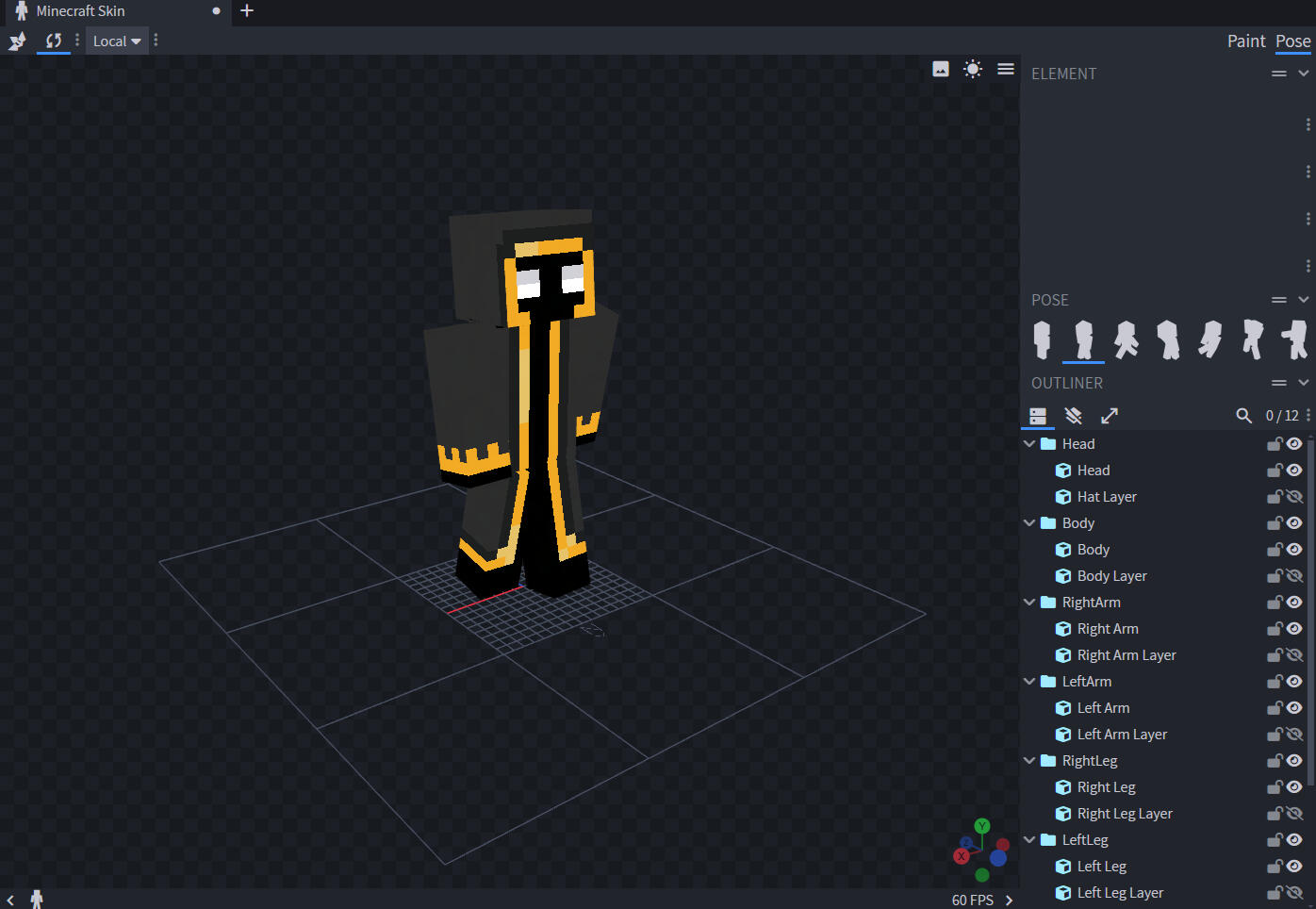Image resolution: width=1316 pixels, height=909 pixels.
Task: Toggle viewport shading with the sun icon
Action: pos(973,69)
